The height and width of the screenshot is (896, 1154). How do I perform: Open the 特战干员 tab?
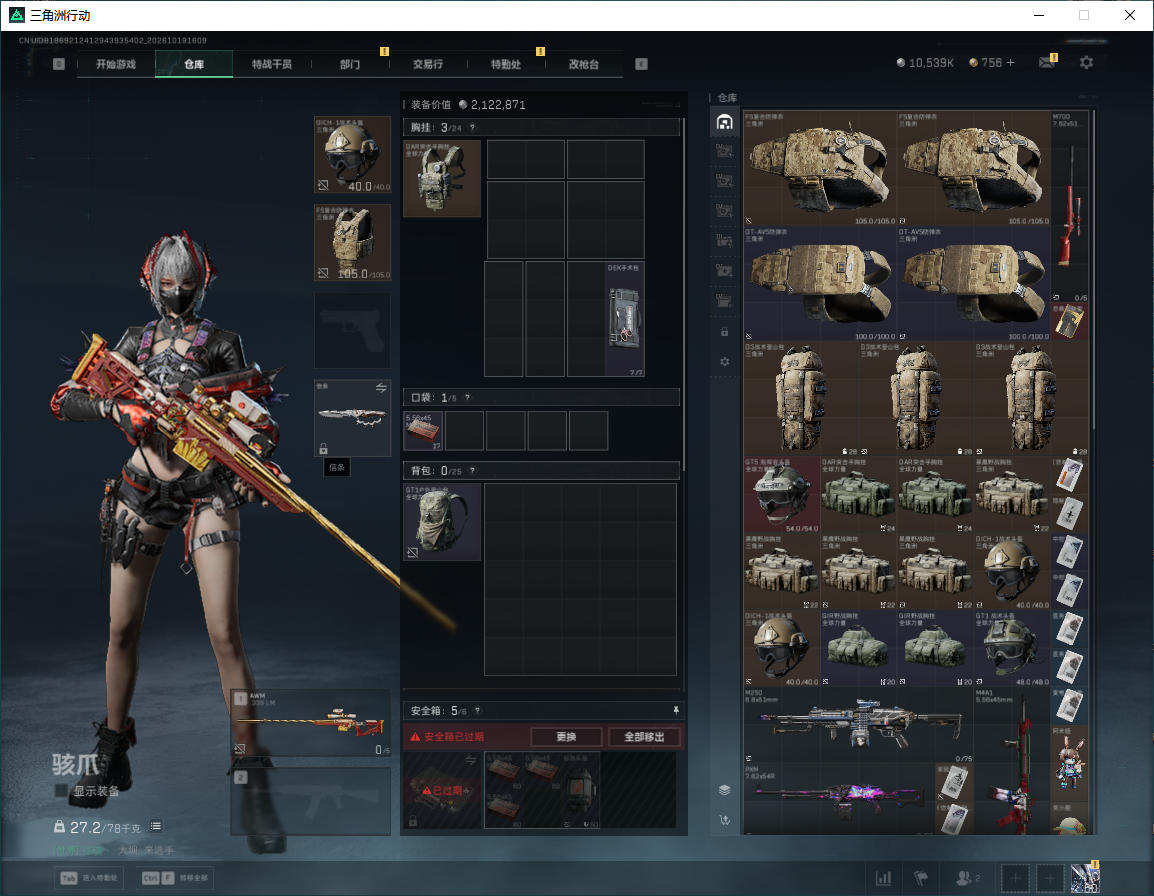click(272, 64)
